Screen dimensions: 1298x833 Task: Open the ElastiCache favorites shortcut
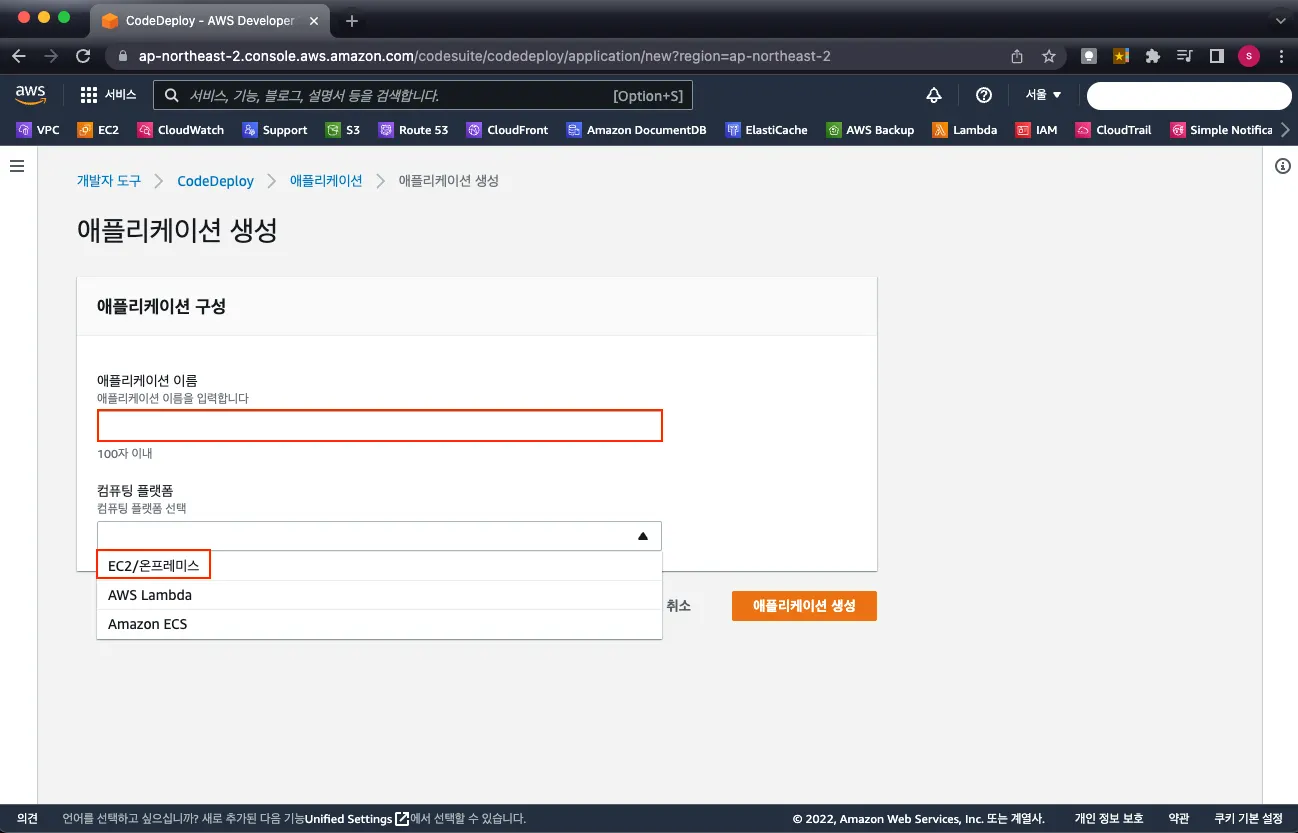tap(766, 130)
